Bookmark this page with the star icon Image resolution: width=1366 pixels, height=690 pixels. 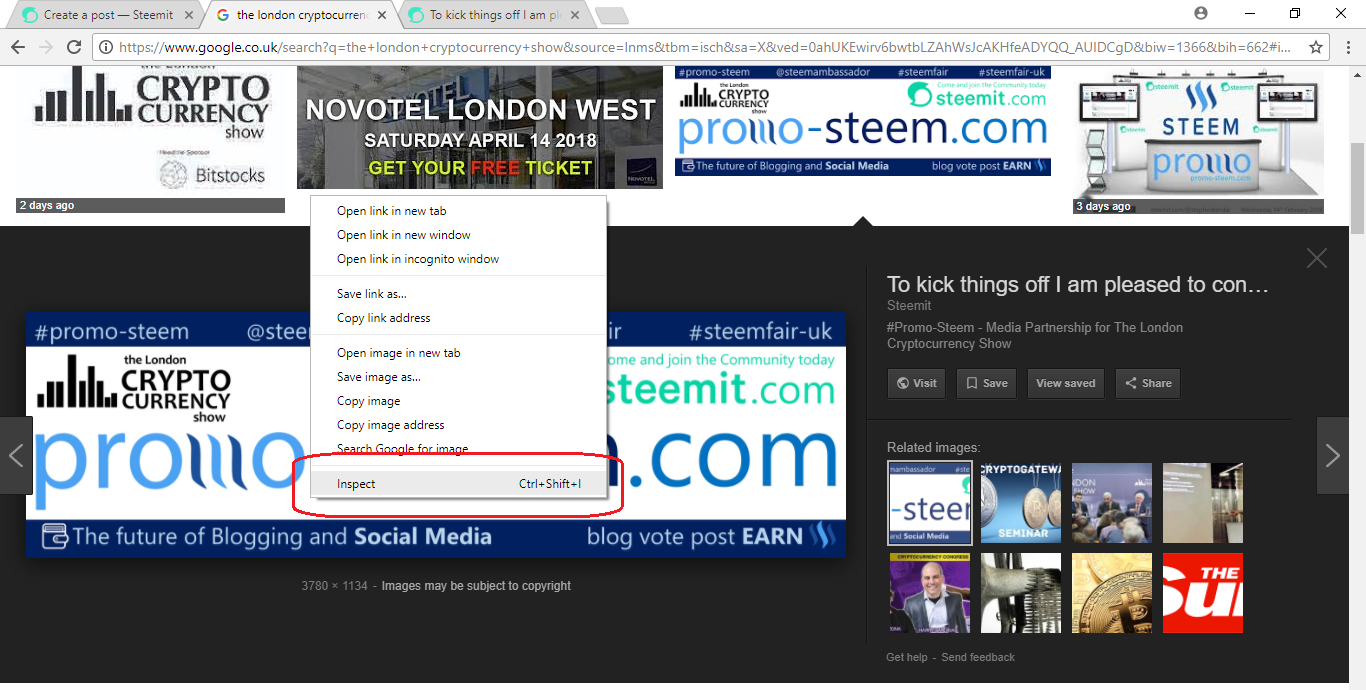point(1316,47)
